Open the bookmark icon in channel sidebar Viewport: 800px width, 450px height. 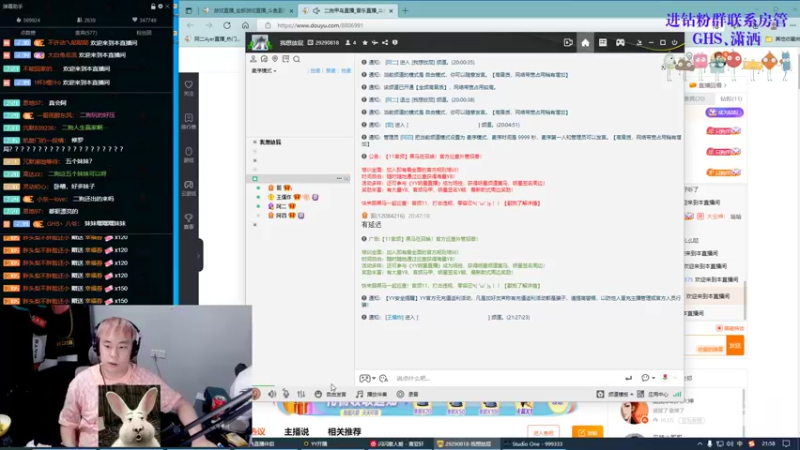286,59
